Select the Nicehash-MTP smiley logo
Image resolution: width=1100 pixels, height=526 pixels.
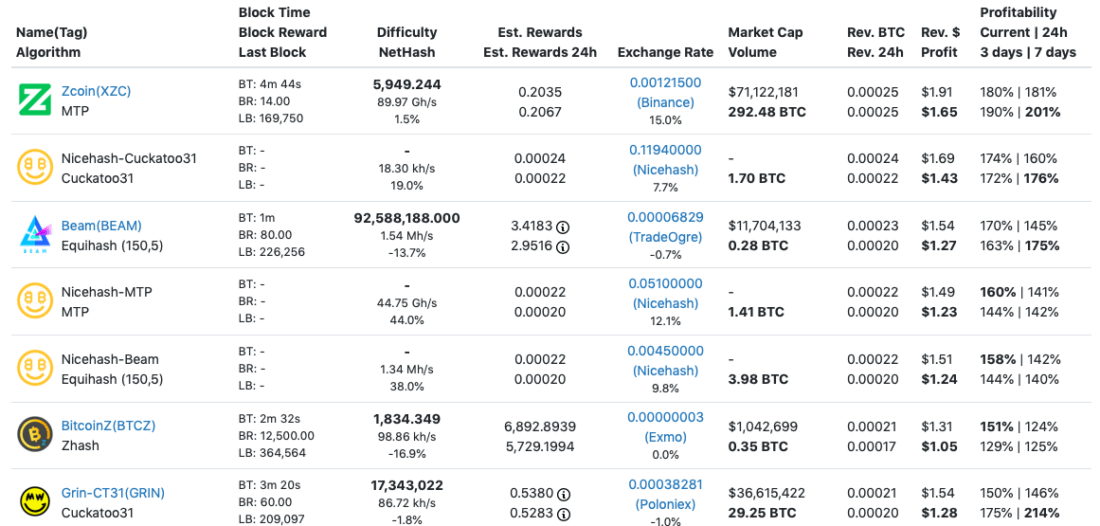(35, 302)
